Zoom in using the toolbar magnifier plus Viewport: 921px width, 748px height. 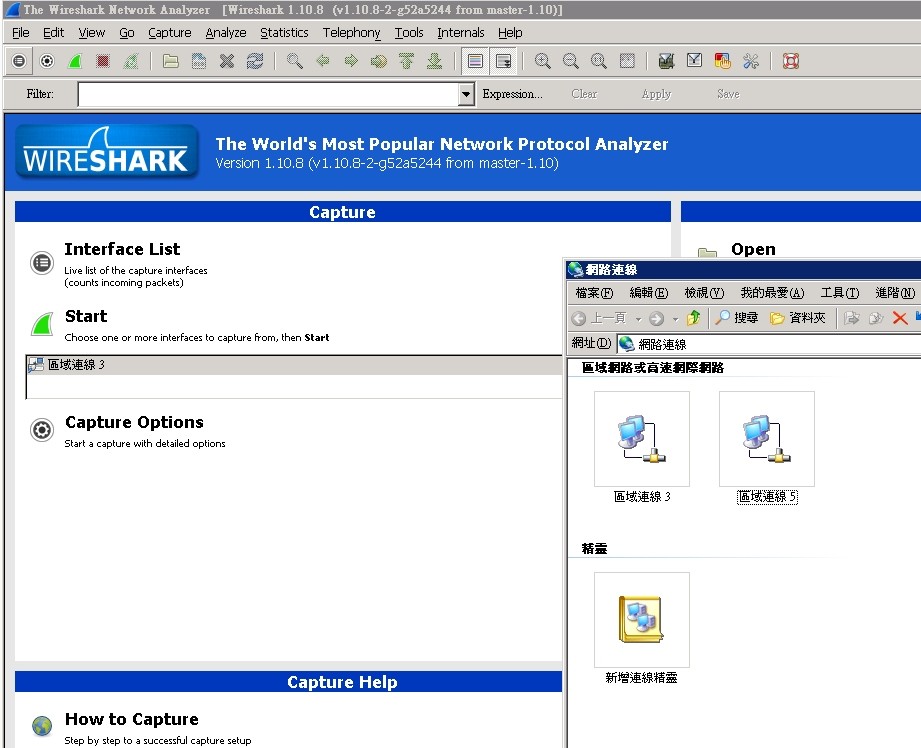click(x=543, y=61)
